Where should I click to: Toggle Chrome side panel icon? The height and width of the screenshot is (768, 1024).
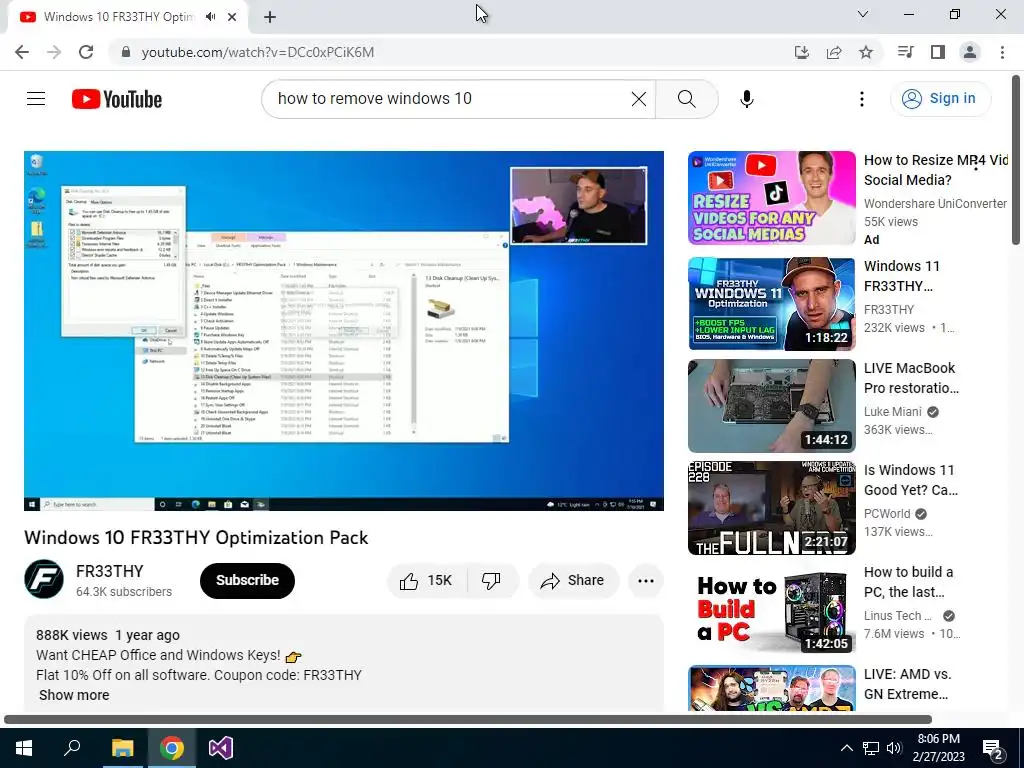[938, 52]
